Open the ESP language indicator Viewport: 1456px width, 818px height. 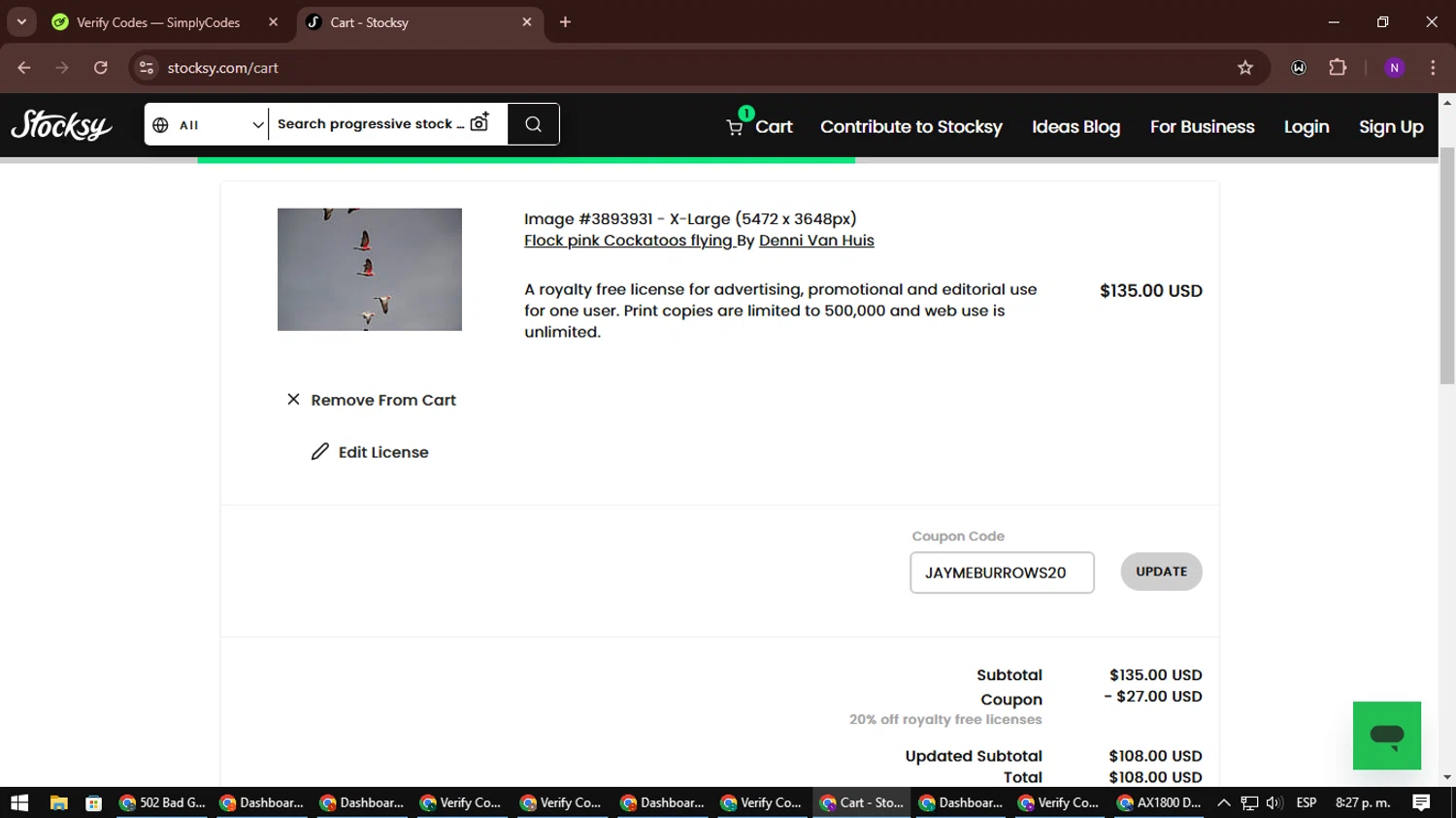coord(1307,802)
